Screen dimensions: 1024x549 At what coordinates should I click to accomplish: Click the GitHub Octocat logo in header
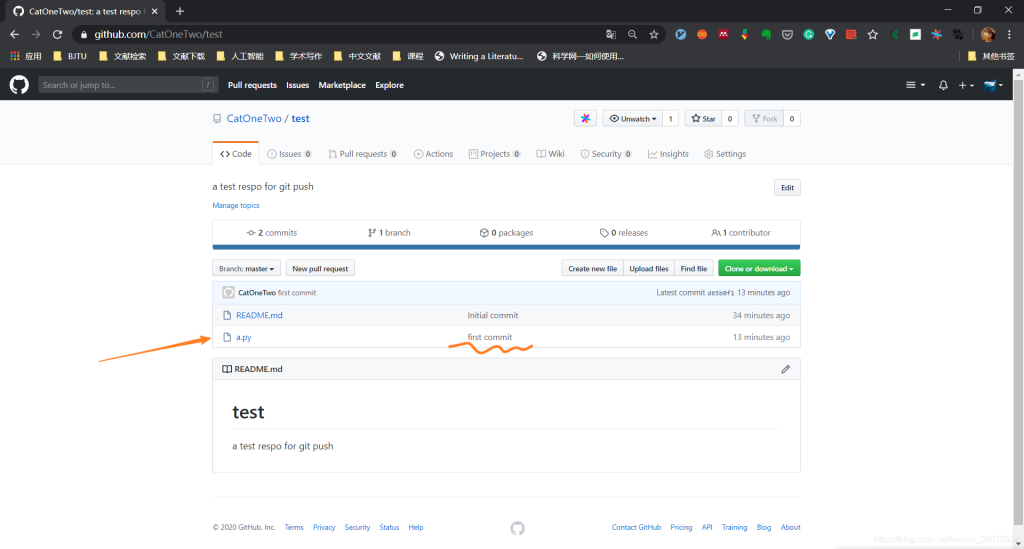pyautogui.click(x=19, y=85)
